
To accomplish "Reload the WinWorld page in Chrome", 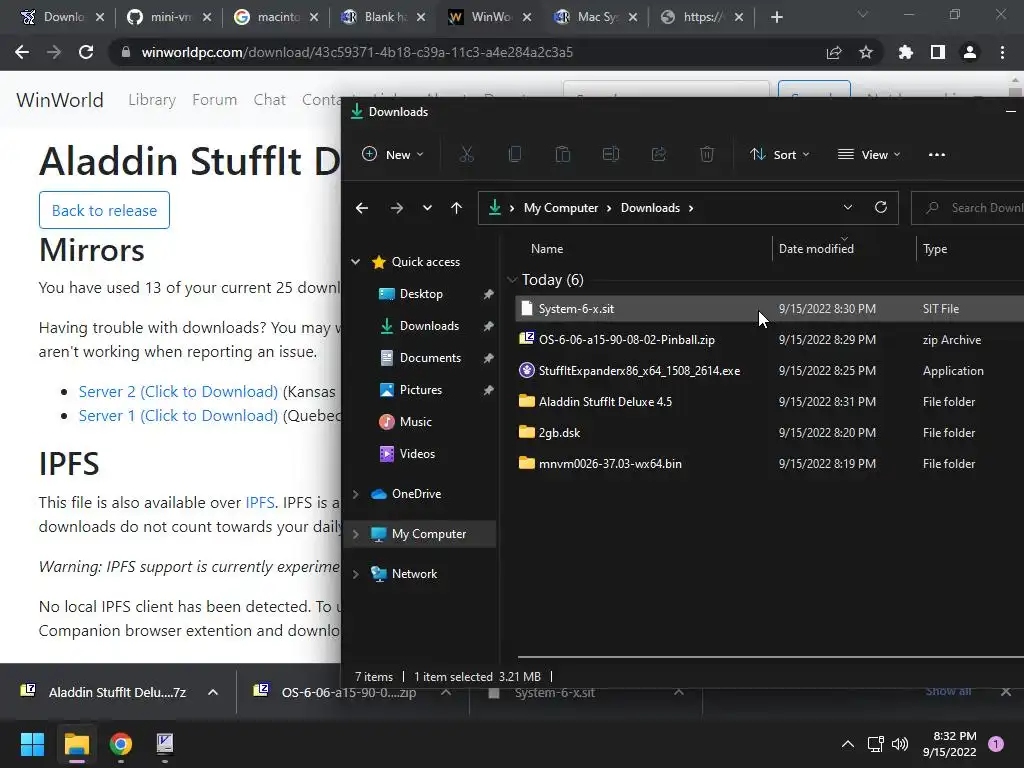I will coord(86,52).
